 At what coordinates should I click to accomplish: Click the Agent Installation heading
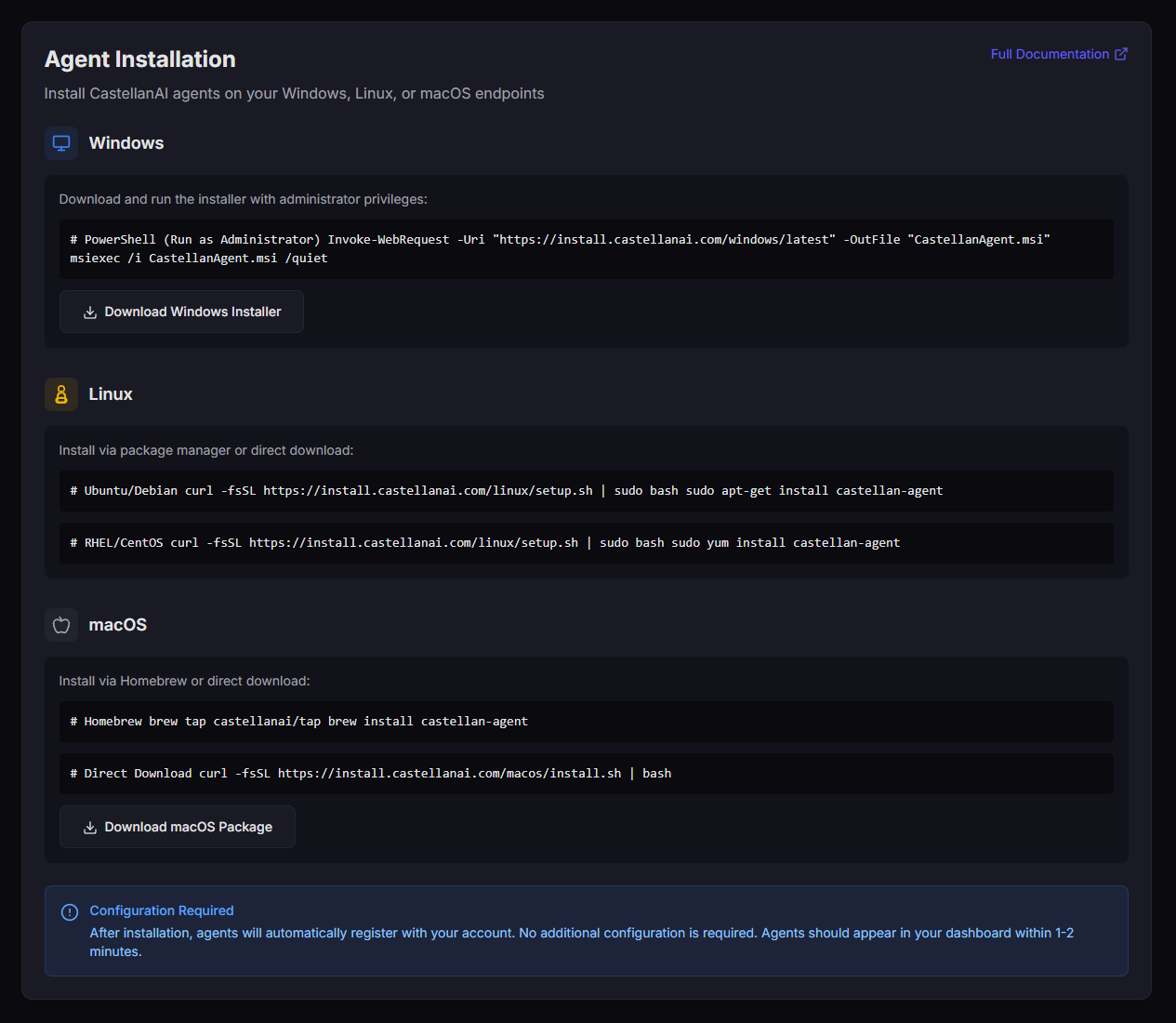click(140, 60)
